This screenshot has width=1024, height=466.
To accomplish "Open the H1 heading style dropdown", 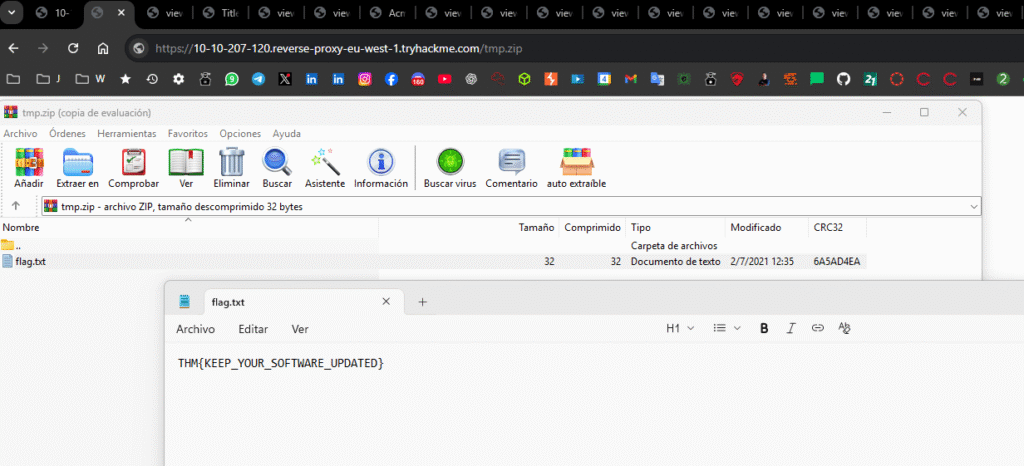I will (679, 328).
